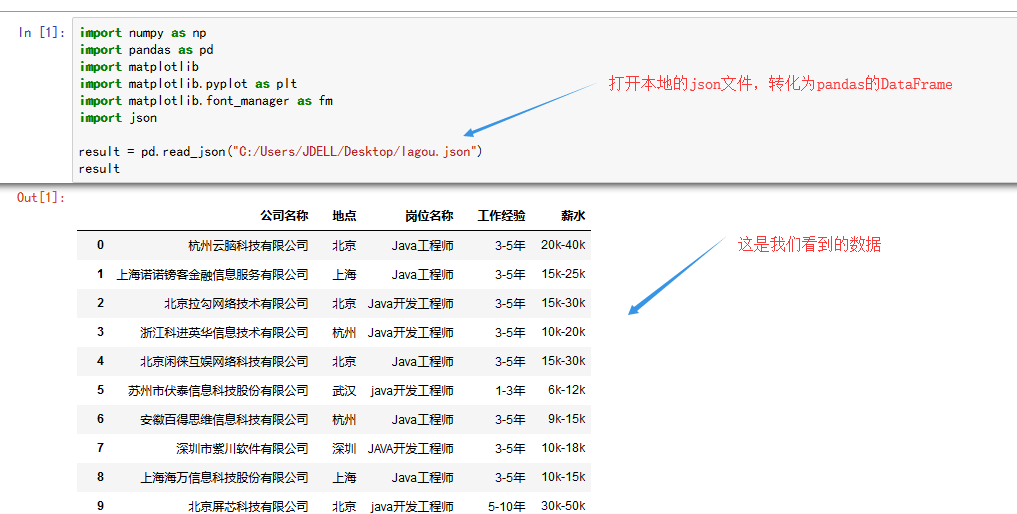Click the salary cell 6k-12k
1017x514 pixels.
(x=567, y=390)
